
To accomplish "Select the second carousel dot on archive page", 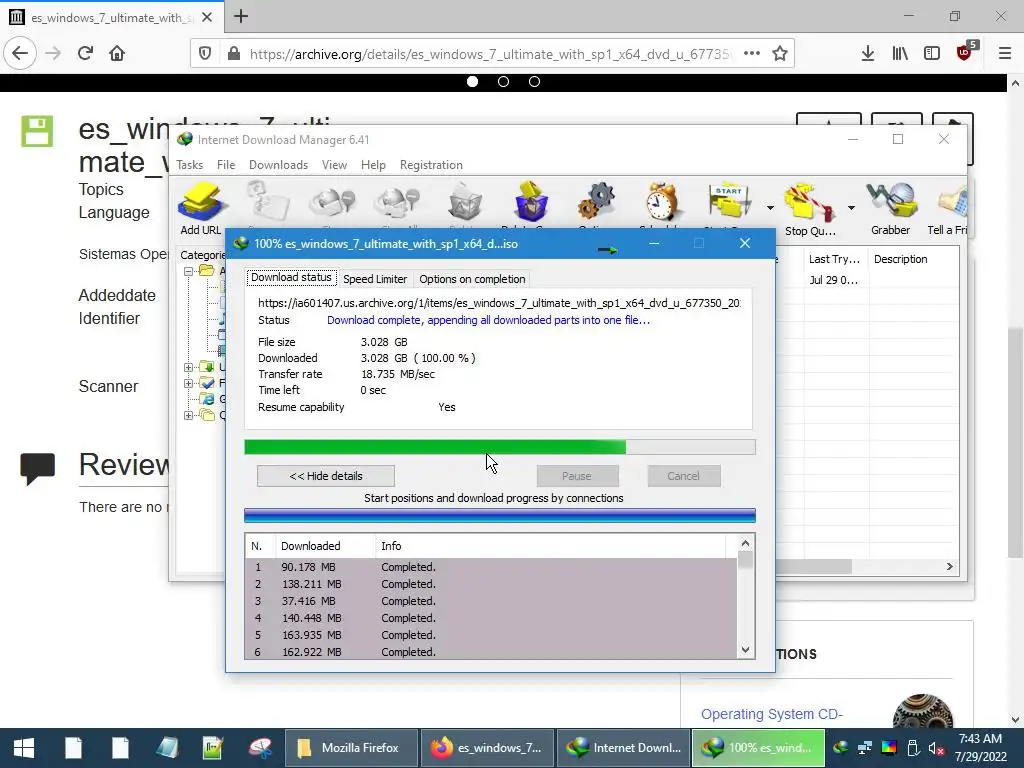I will [504, 82].
